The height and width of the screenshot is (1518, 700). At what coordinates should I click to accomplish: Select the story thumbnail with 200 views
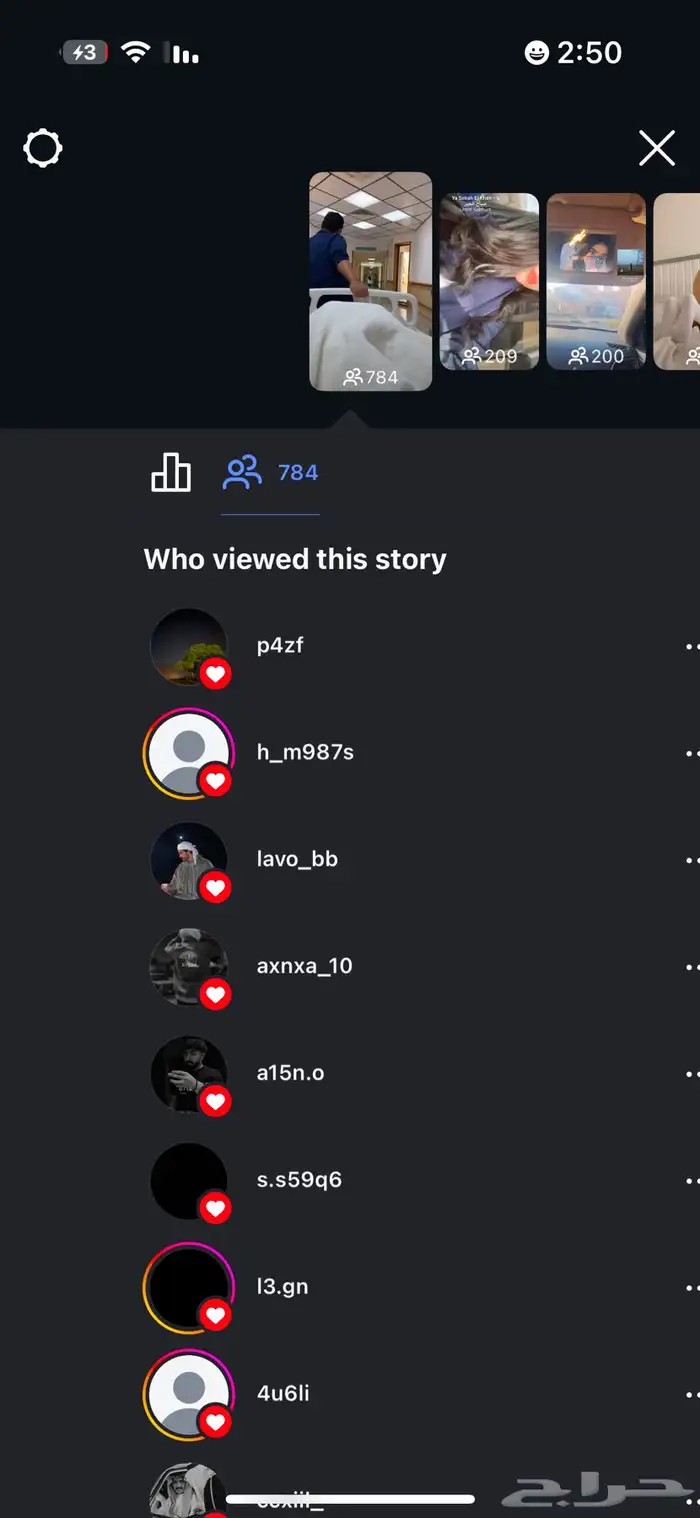pyautogui.click(x=596, y=281)
